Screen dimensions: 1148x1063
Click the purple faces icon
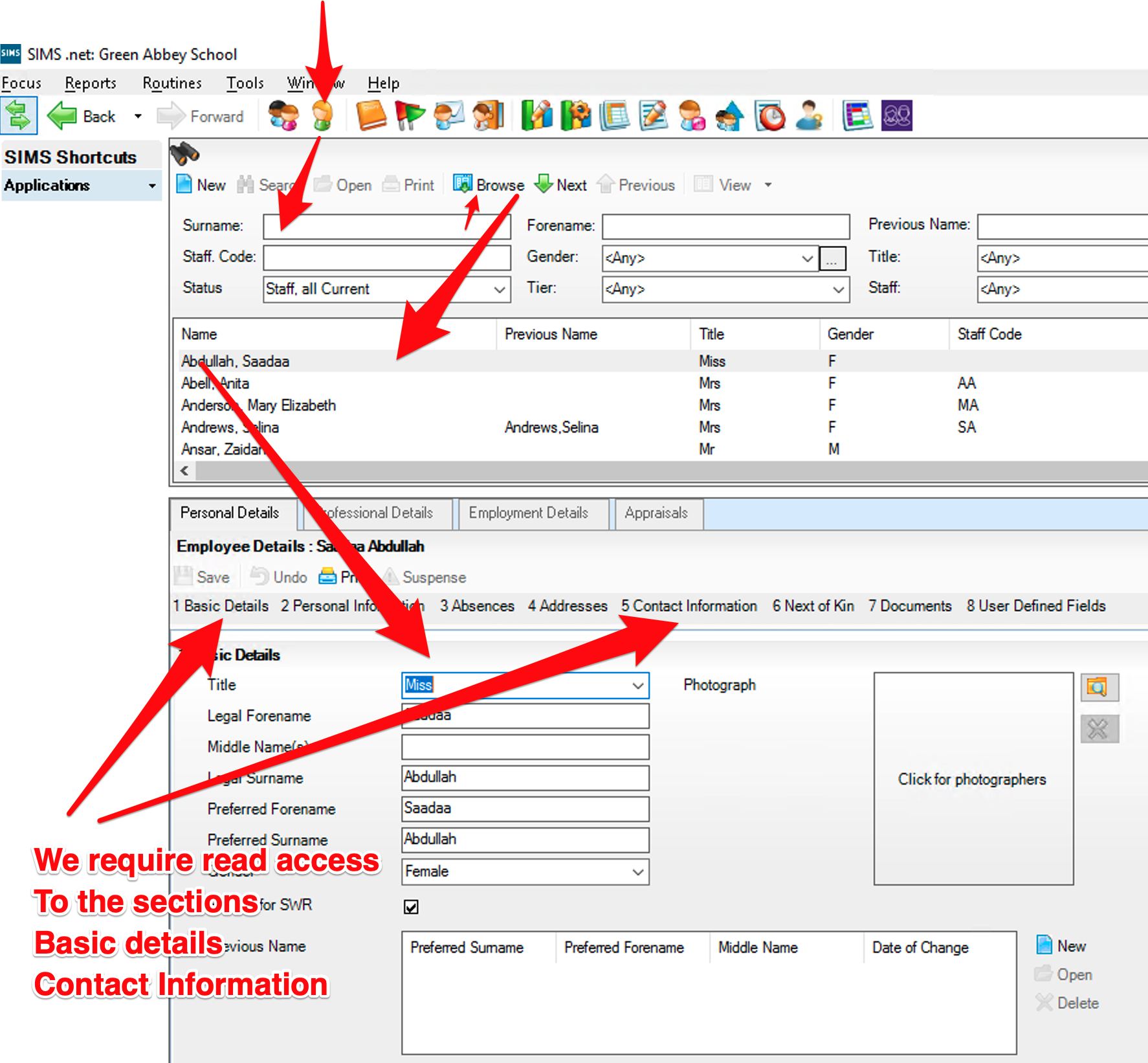[897, 116]
